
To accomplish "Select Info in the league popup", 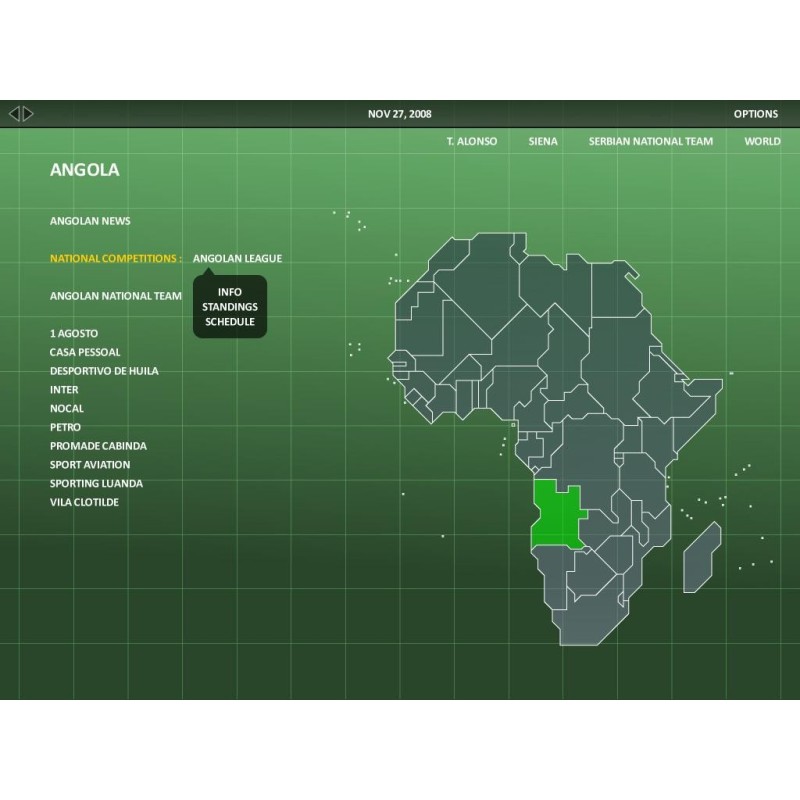I will (230, 292).
